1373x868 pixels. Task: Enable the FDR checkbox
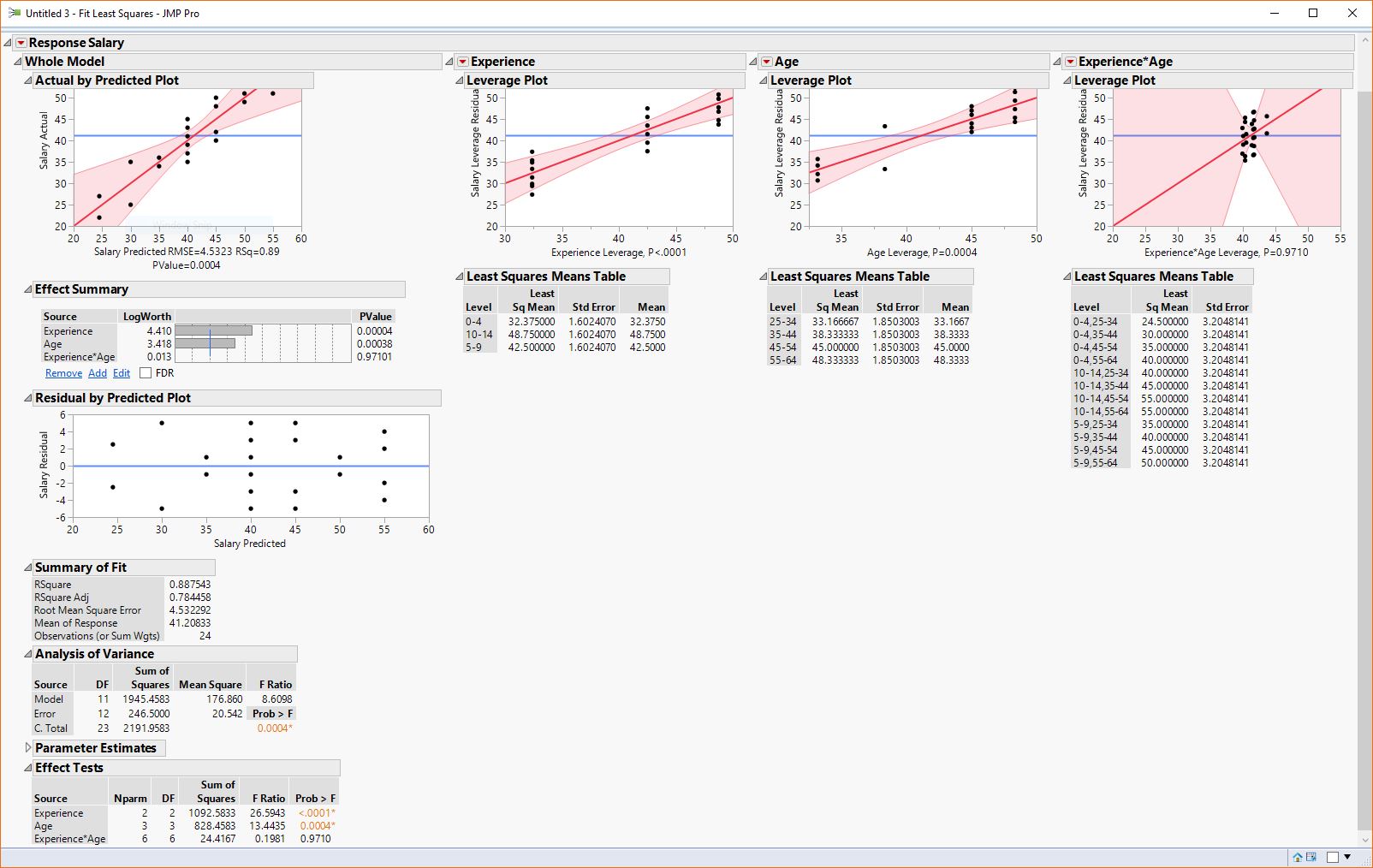coord(146,373)
